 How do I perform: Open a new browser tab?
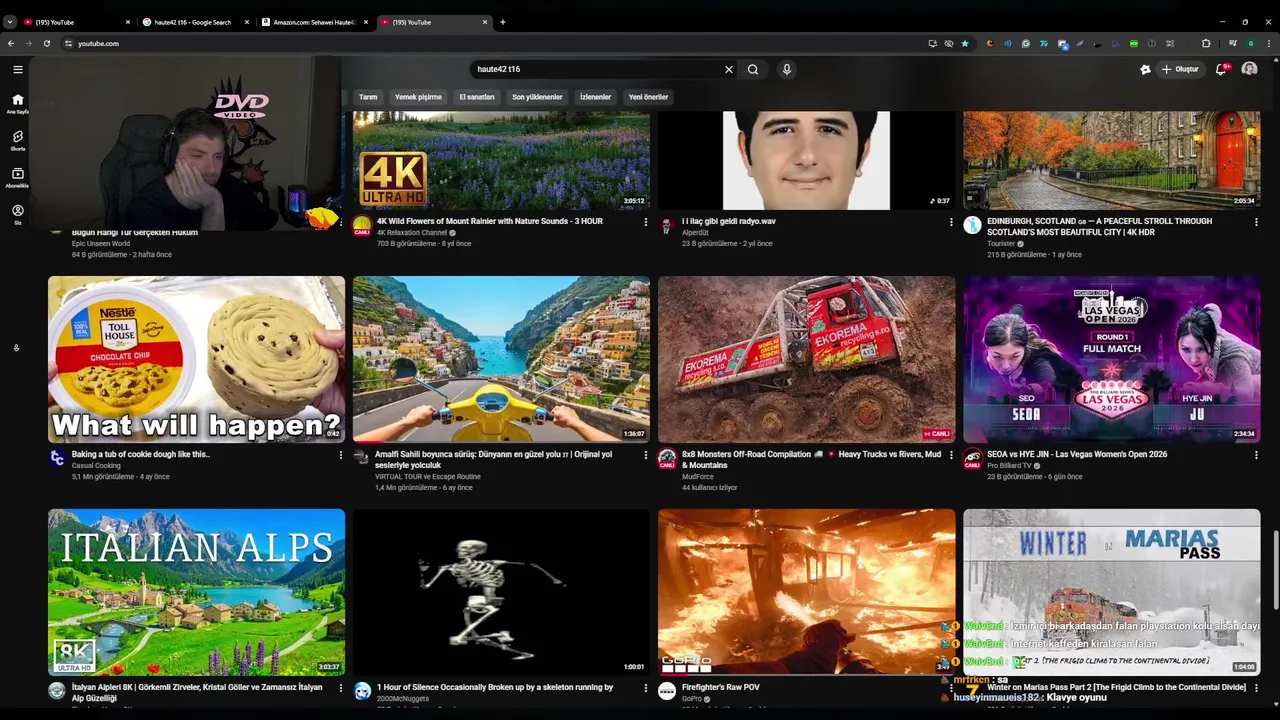[503, 22]
